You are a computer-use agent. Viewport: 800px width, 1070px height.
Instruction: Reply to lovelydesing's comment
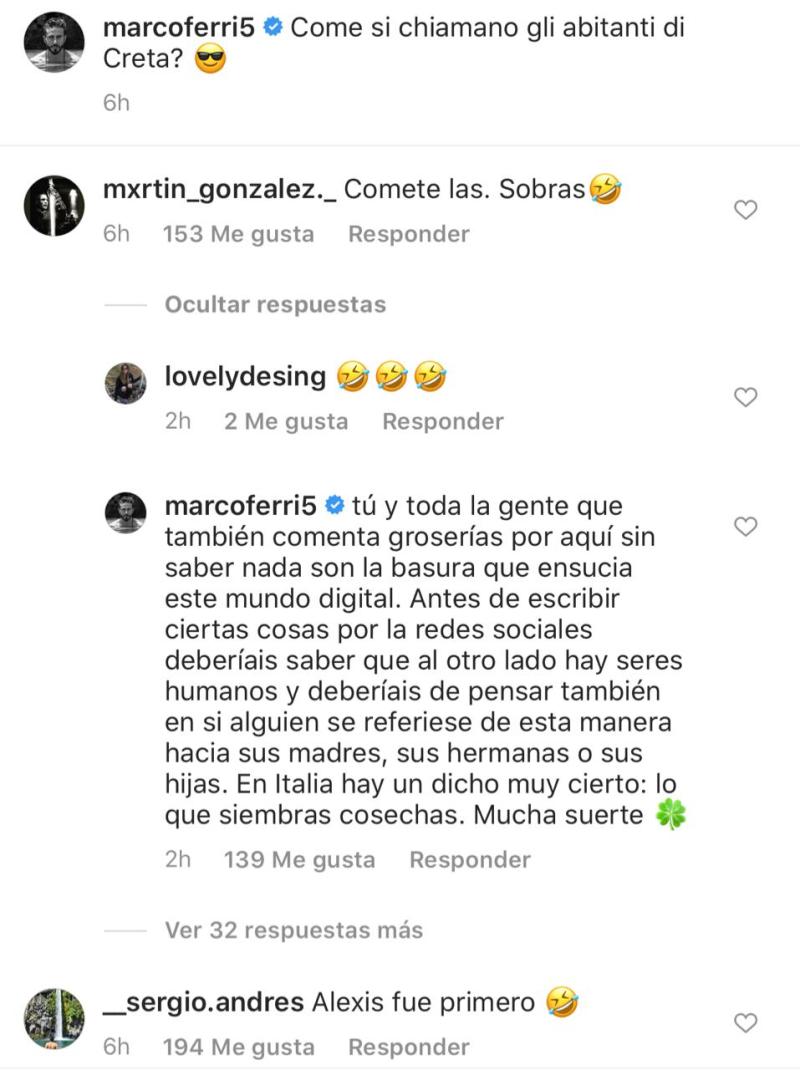pyautogui.click(x=443, y=422)
